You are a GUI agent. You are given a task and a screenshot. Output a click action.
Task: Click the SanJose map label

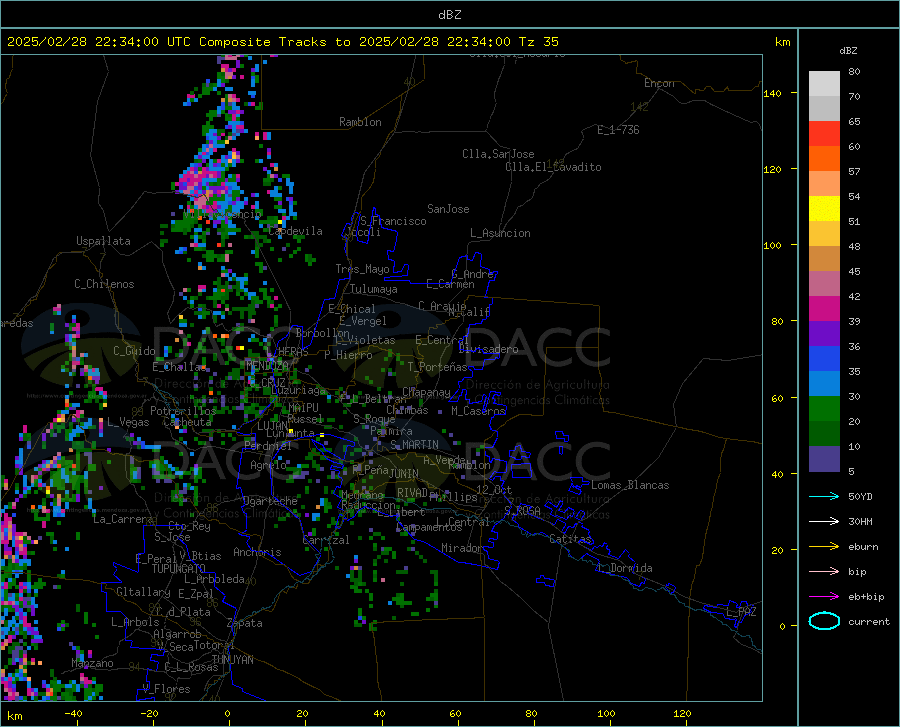tap(448, 209)
